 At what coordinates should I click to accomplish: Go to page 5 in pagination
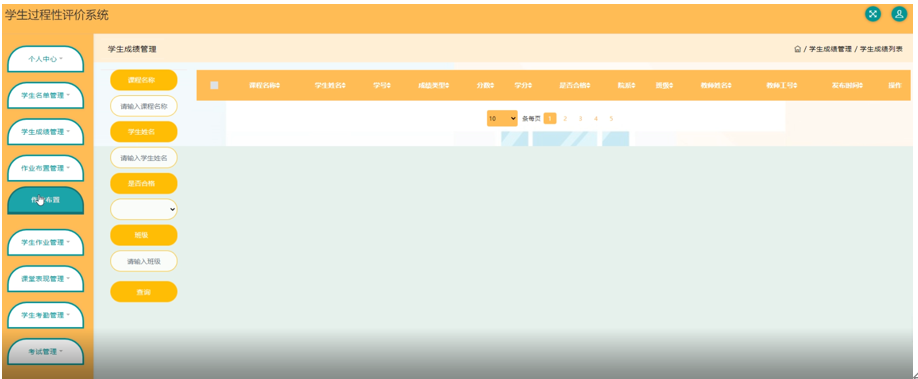tap(611, 118)
